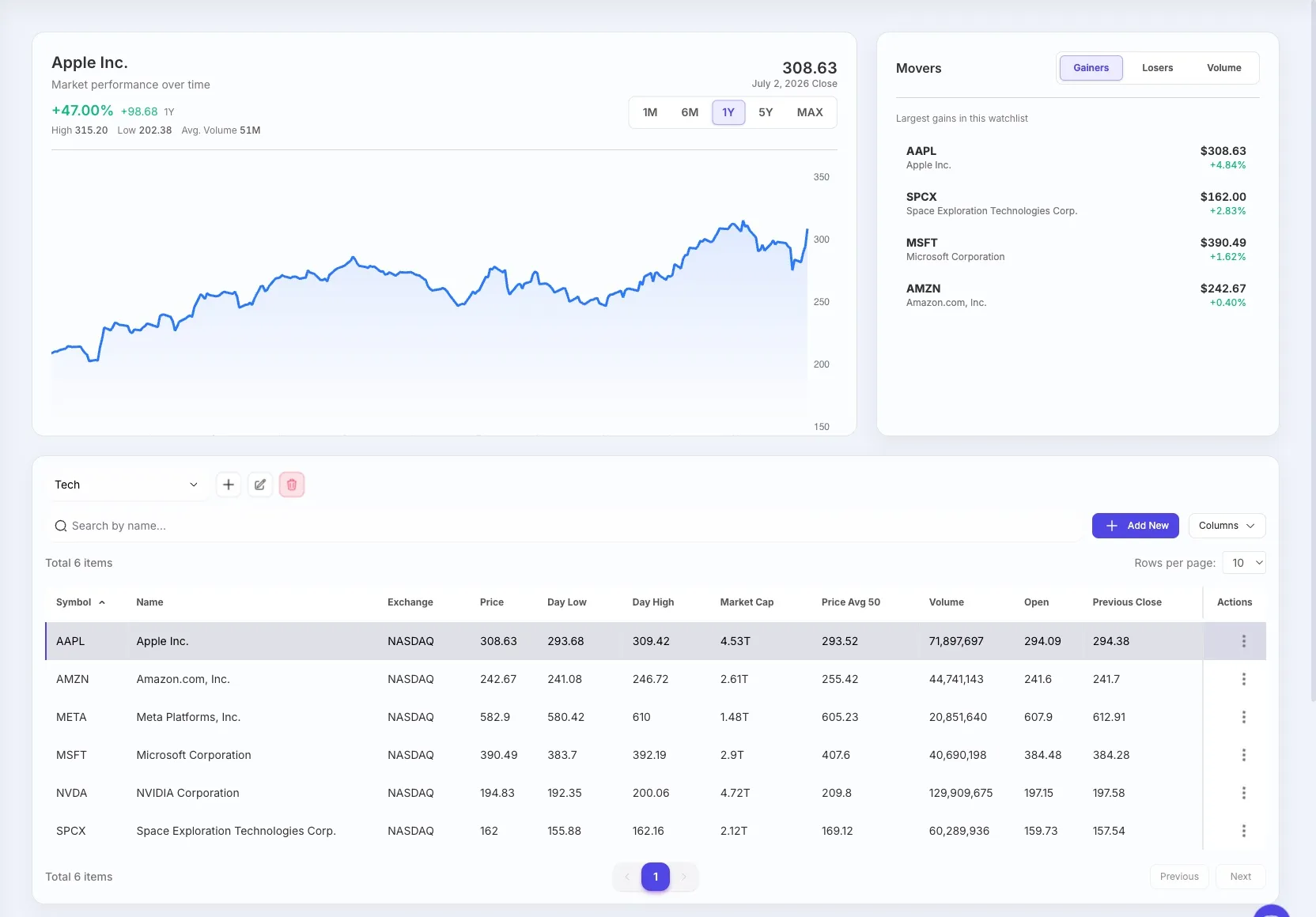Viewport: 1316px width, 917px height.
Task: Open actions menu for AMZN row
Action: 1243,679
